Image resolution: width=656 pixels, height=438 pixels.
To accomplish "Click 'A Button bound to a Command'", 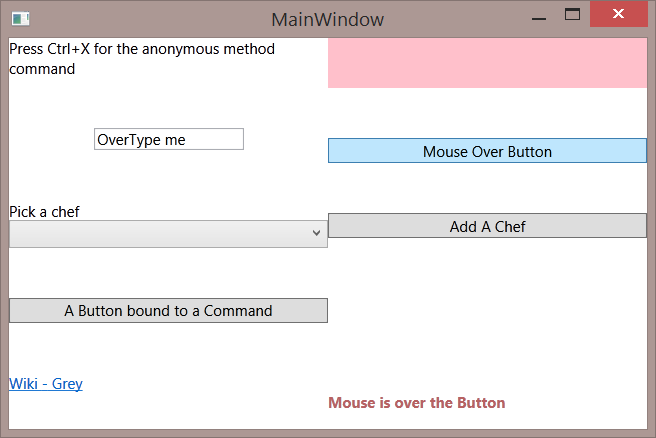I will pyautogui.click(x=168, y=310).
